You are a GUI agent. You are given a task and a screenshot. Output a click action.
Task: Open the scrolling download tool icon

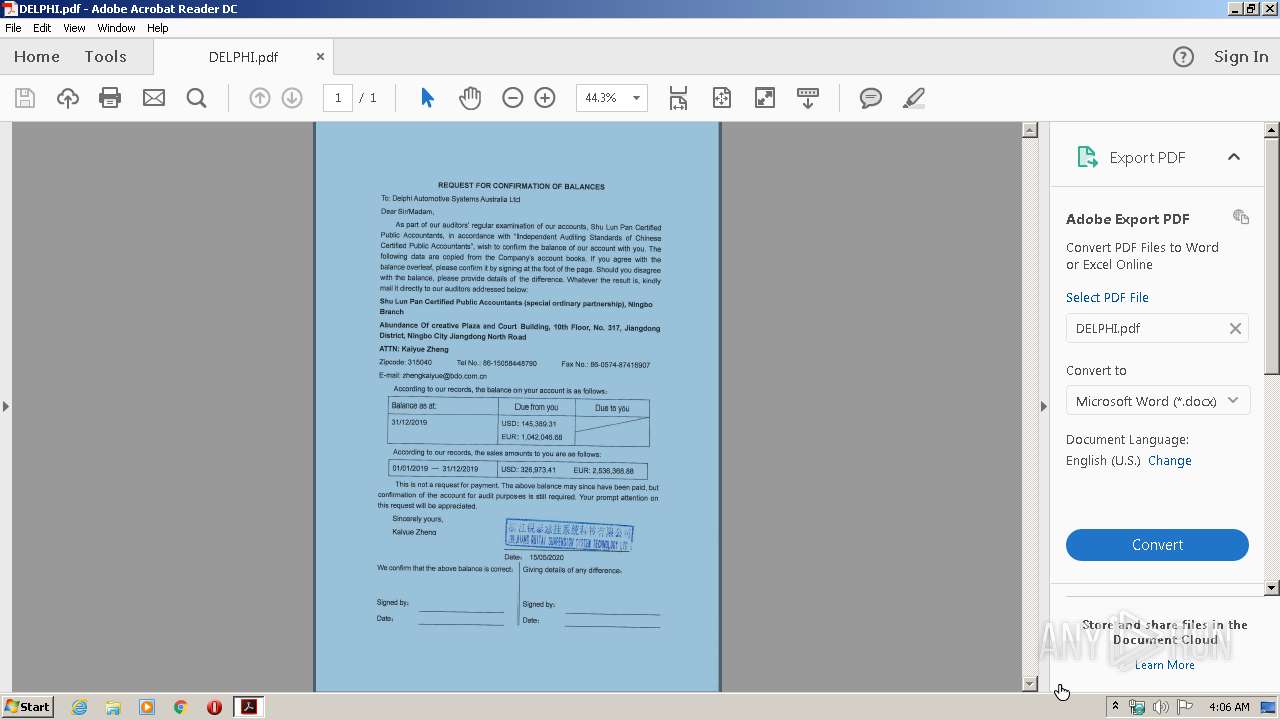tap(808, 98)
